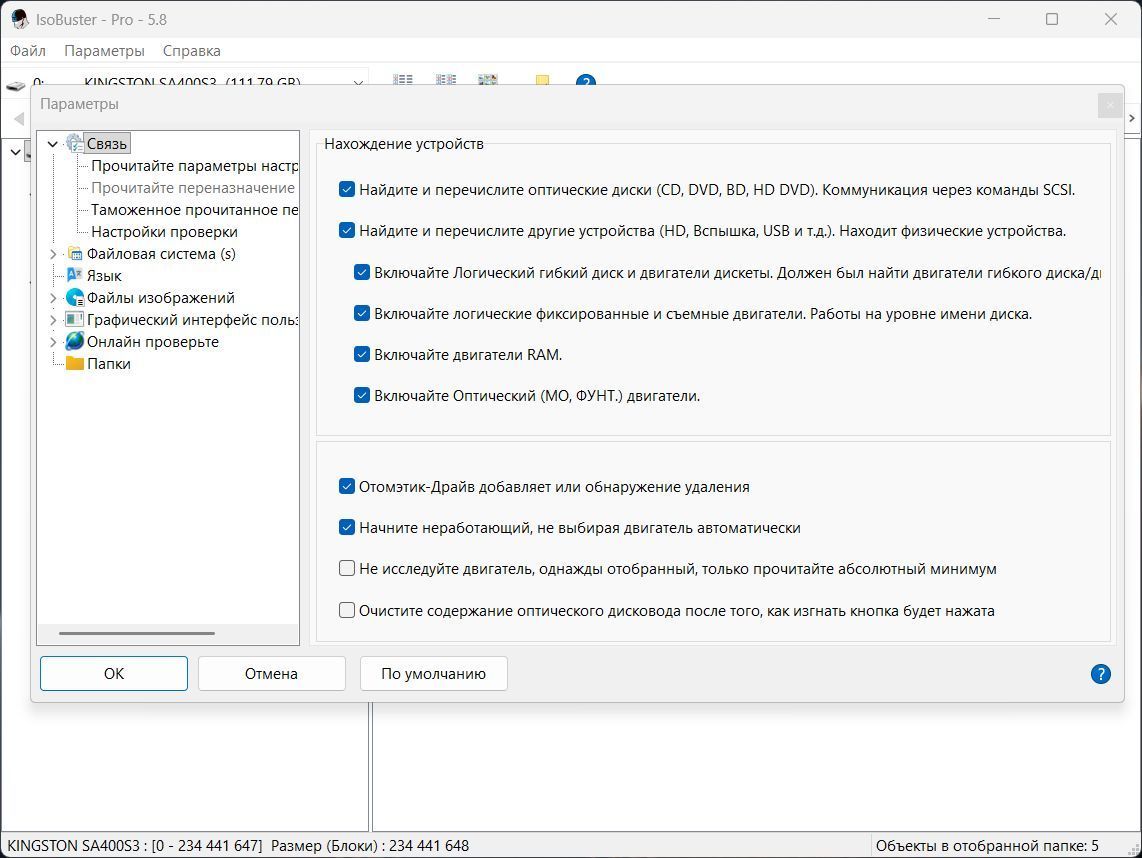Click the Графический интерфейс icon
The image size is (1142, 858).
click(74, 319)
